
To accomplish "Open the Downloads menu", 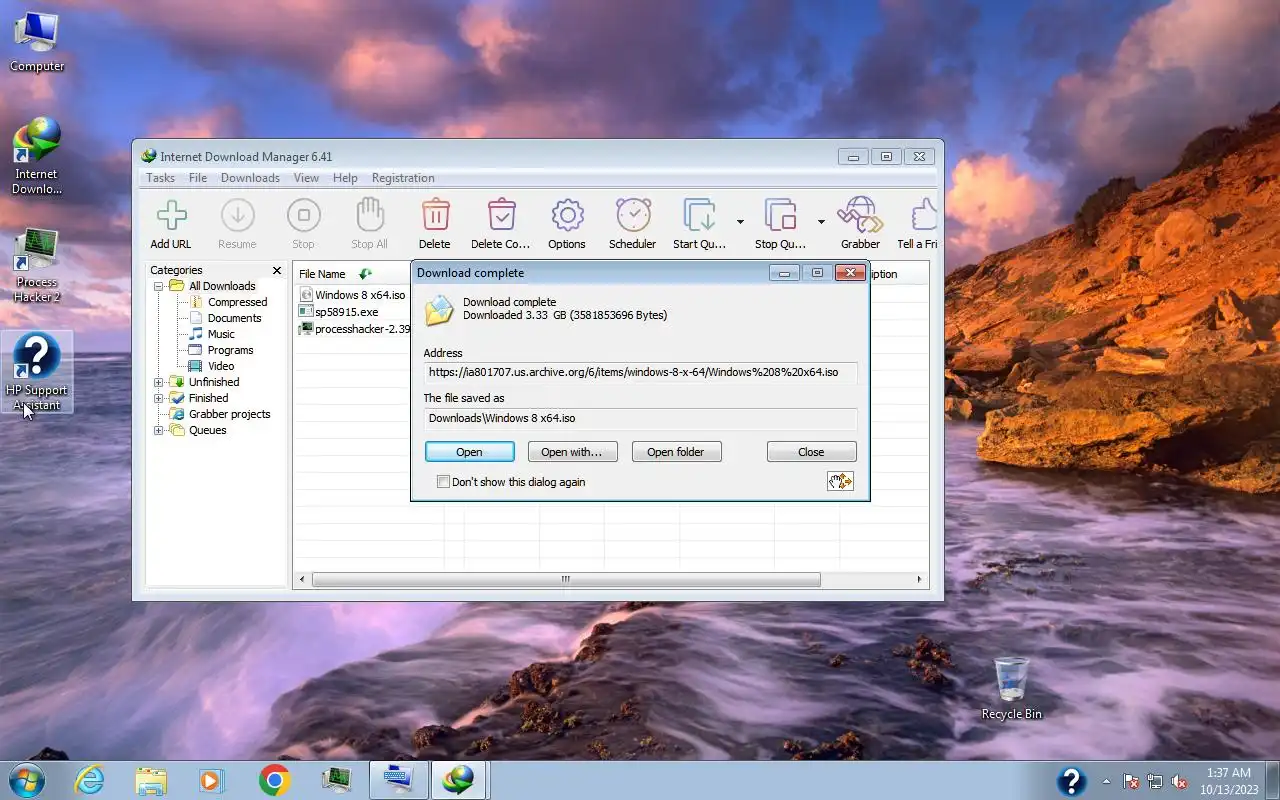I will click(x=250, y=178).
